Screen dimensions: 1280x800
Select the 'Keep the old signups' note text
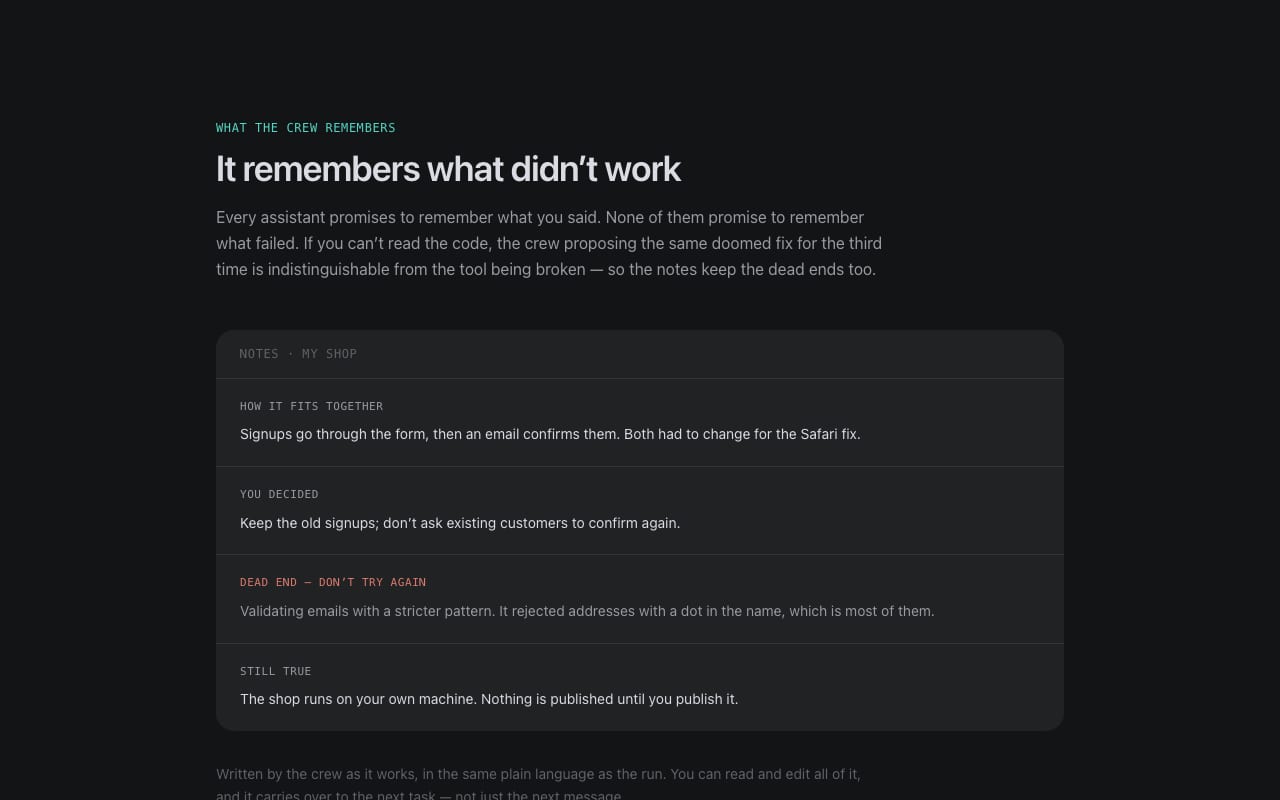(460, 523)
